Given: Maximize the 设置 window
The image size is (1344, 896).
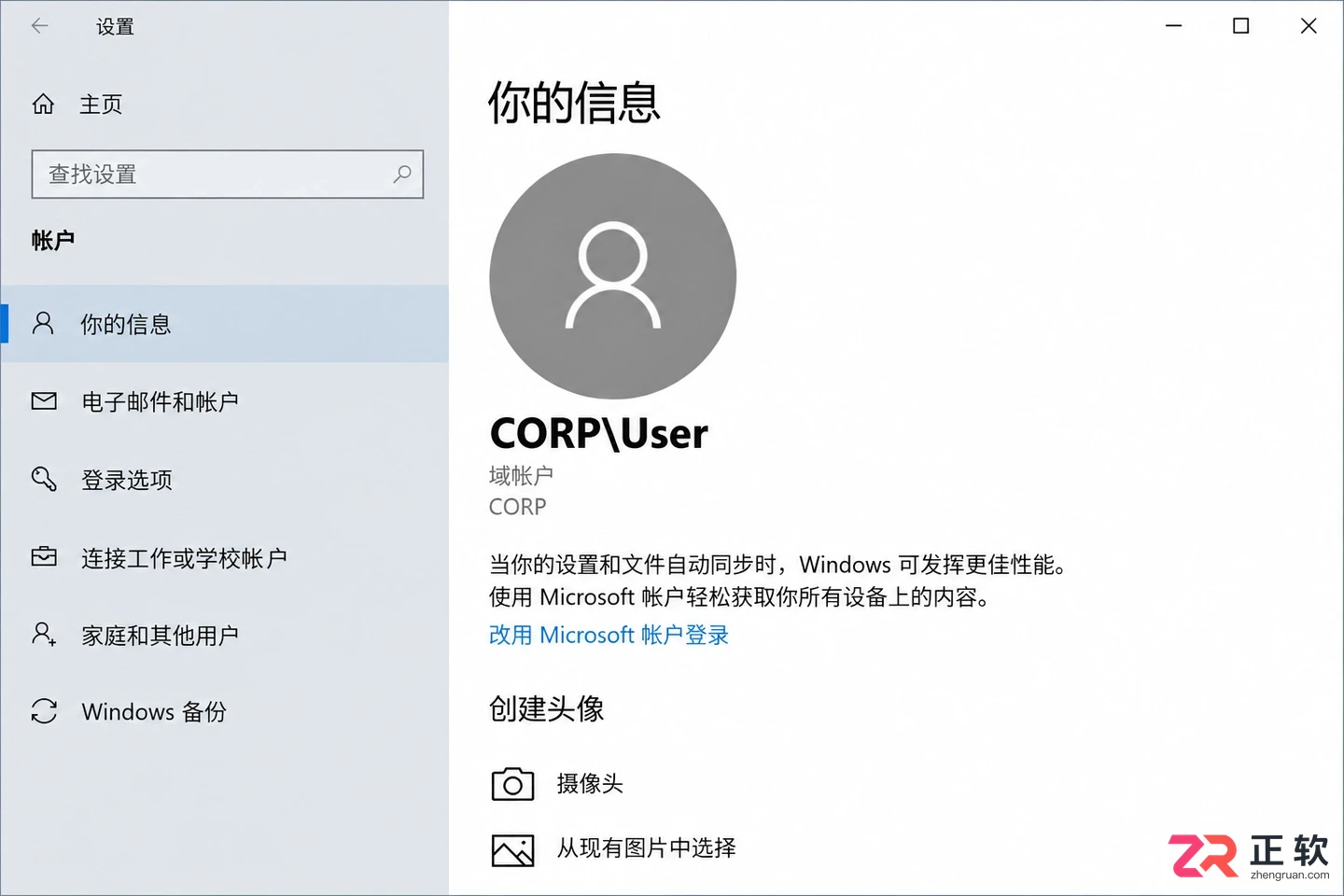Looking at the screenshot, I should pyautogui.click(x=1241, y=26).
